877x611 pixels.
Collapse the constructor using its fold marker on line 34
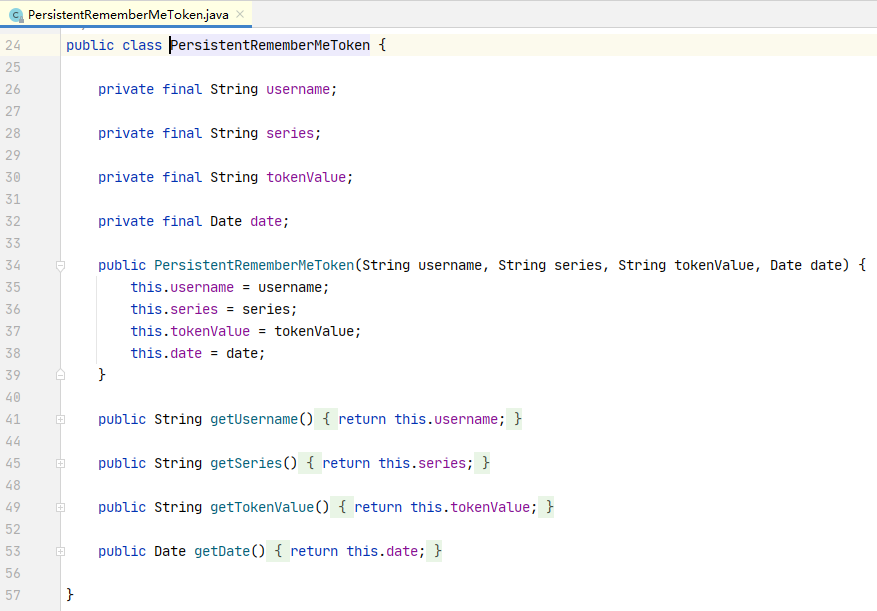point(60,265)
